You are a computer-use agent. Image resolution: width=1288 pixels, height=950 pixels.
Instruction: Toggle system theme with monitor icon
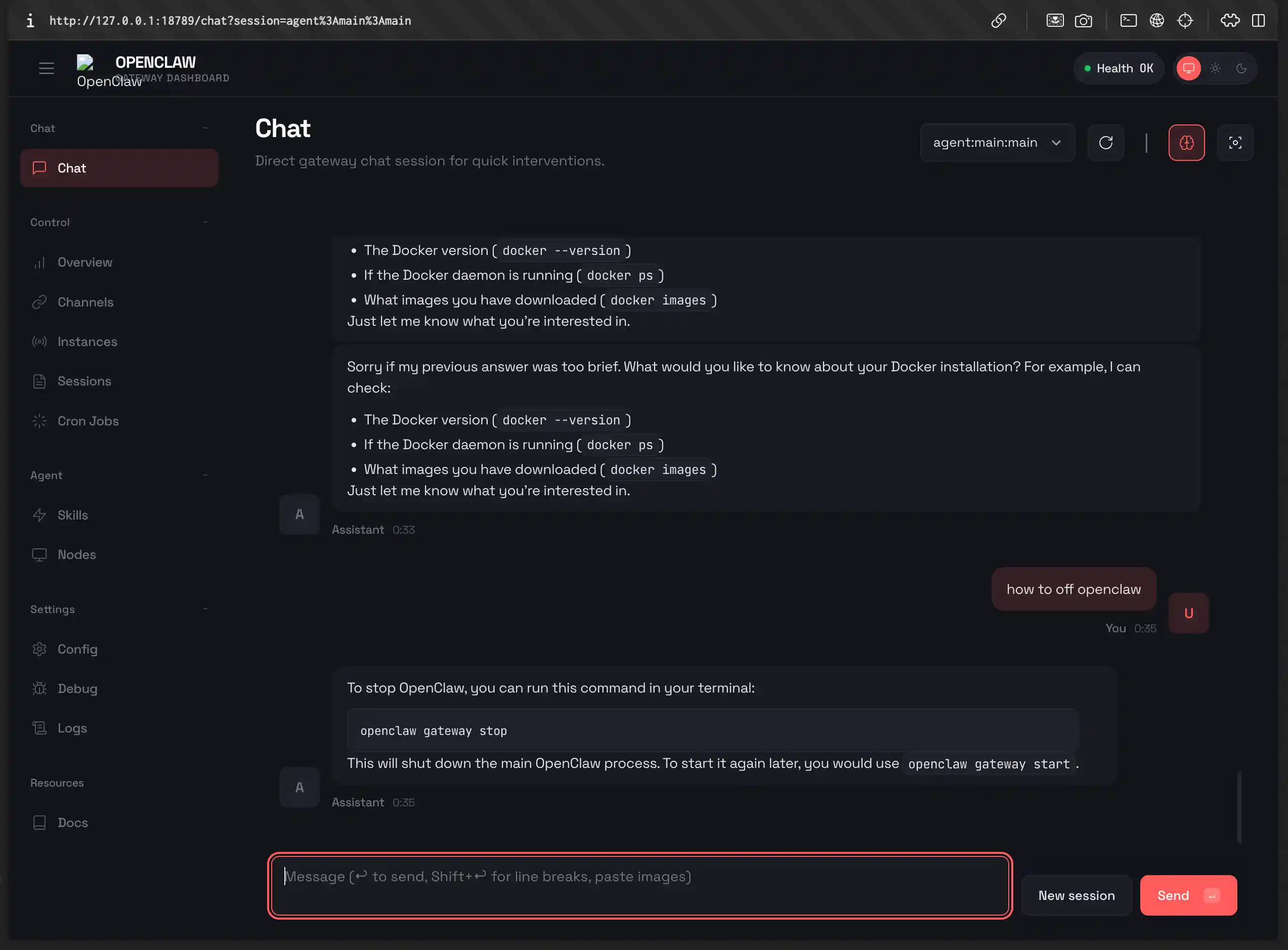click(1189, 68)
